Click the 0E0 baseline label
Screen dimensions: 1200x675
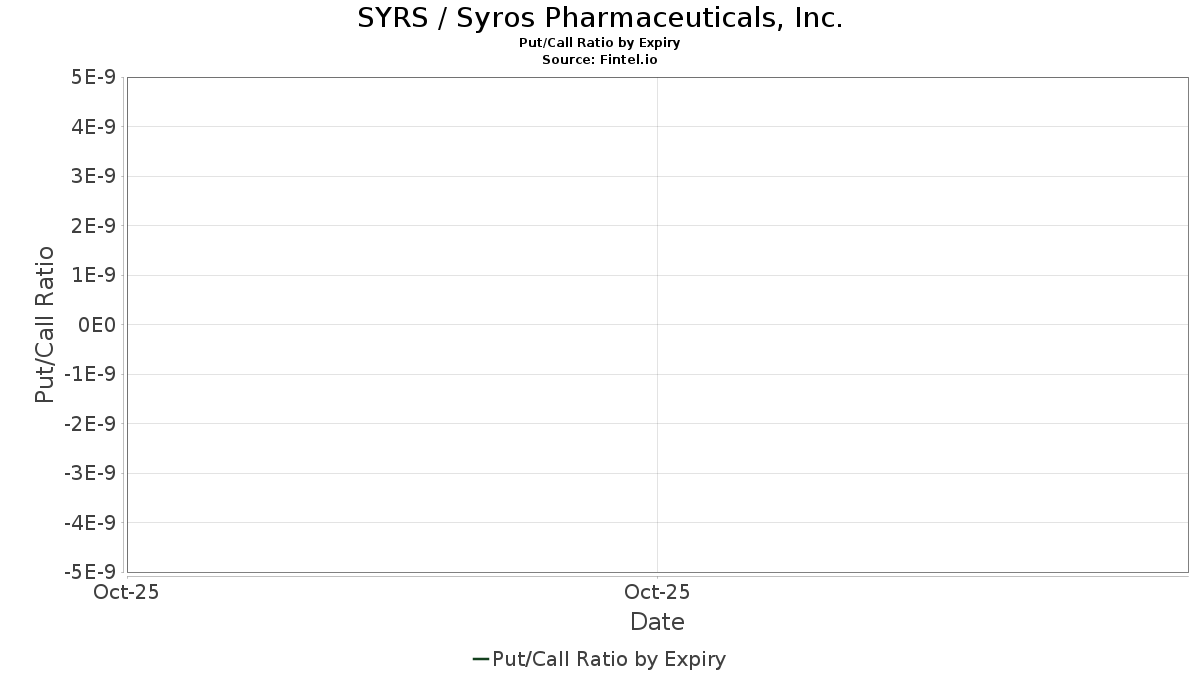(99, 325)
